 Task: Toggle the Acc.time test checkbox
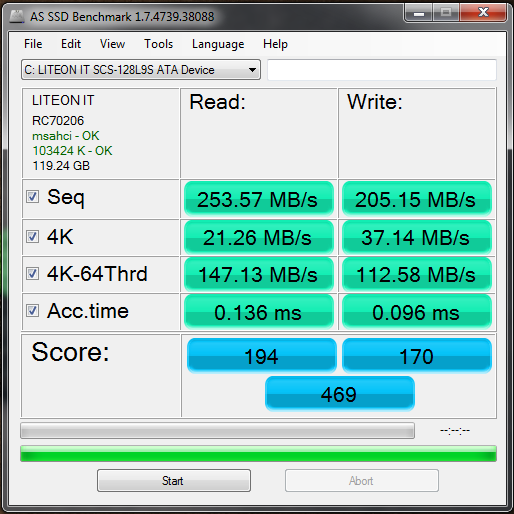click(x=33, y=311)
